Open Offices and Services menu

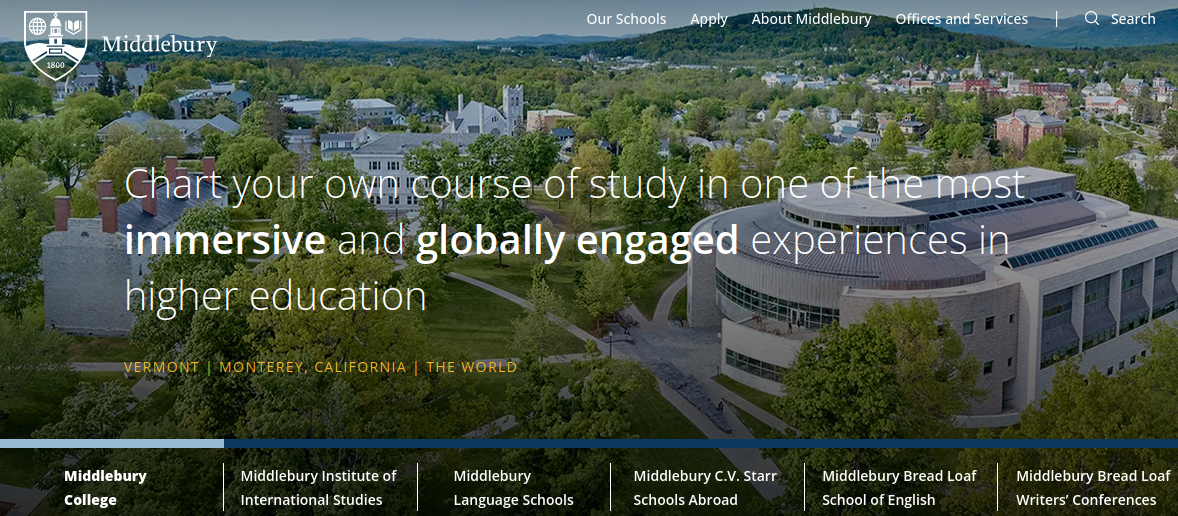pos(962,20)
